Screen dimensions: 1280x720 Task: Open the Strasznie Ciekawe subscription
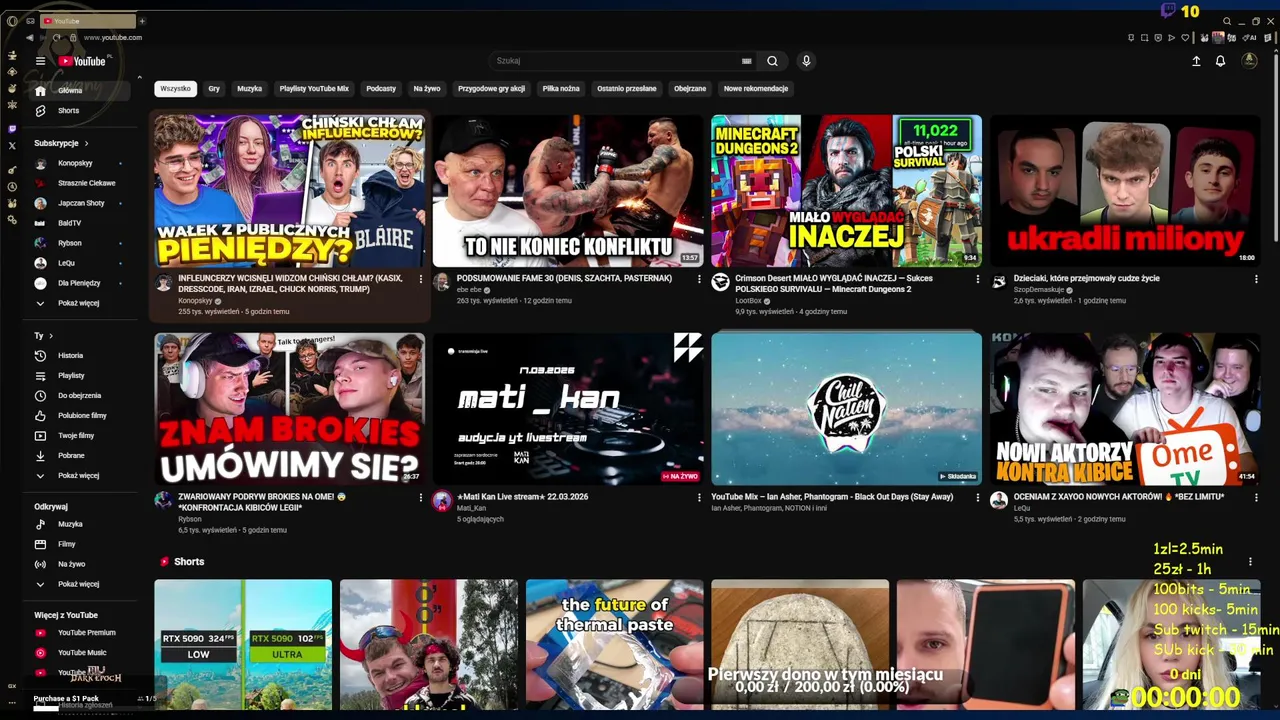click(80, 183)
